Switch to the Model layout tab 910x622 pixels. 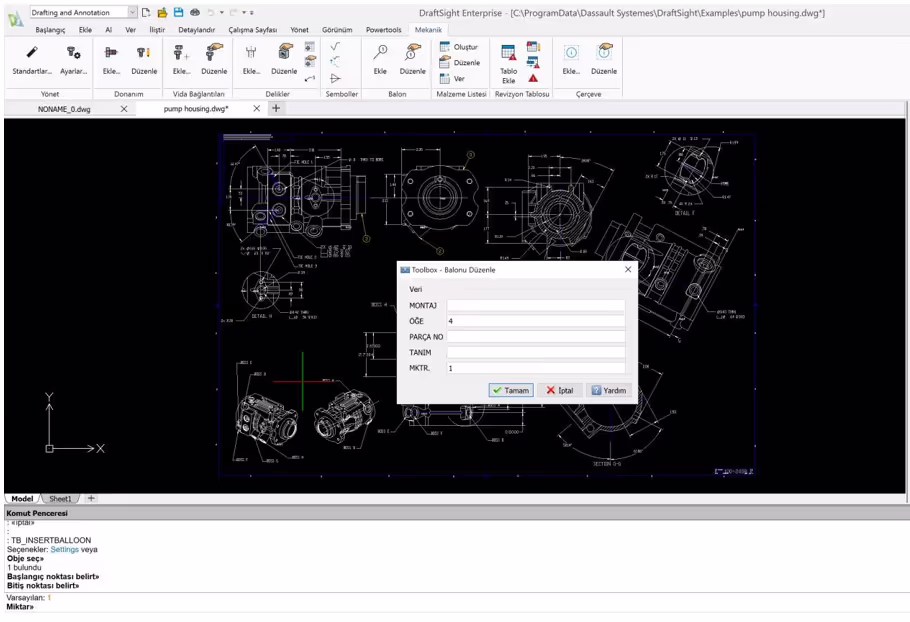click(22, 498)
